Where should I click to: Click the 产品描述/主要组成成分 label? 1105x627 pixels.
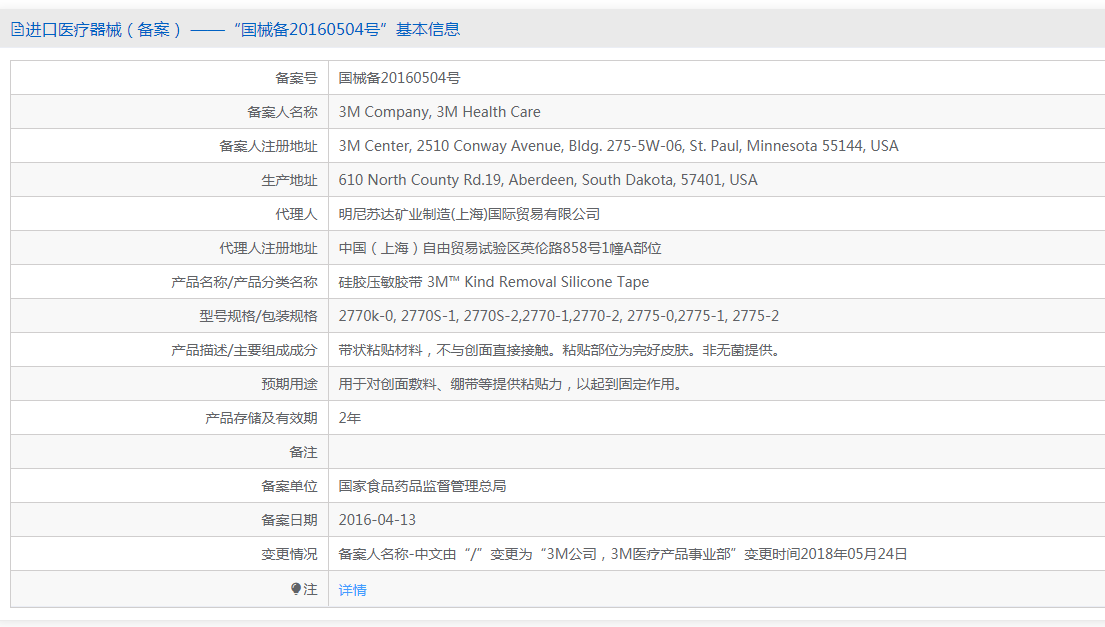[245, 350]
